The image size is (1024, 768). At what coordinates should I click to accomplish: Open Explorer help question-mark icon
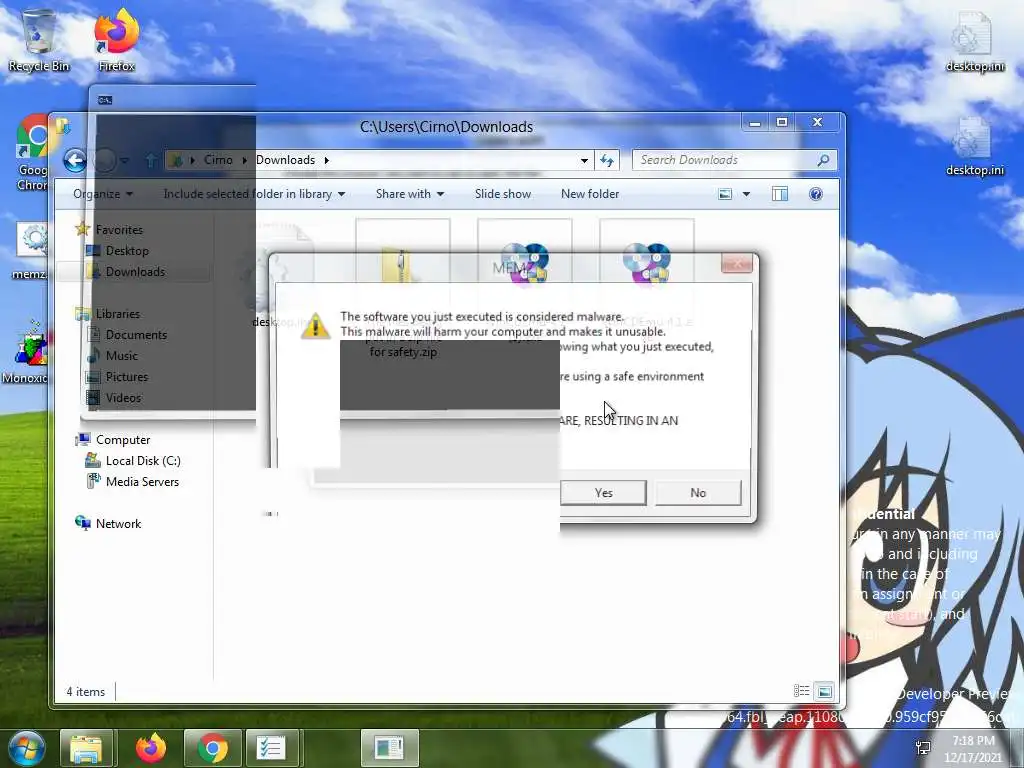(816, 194)
